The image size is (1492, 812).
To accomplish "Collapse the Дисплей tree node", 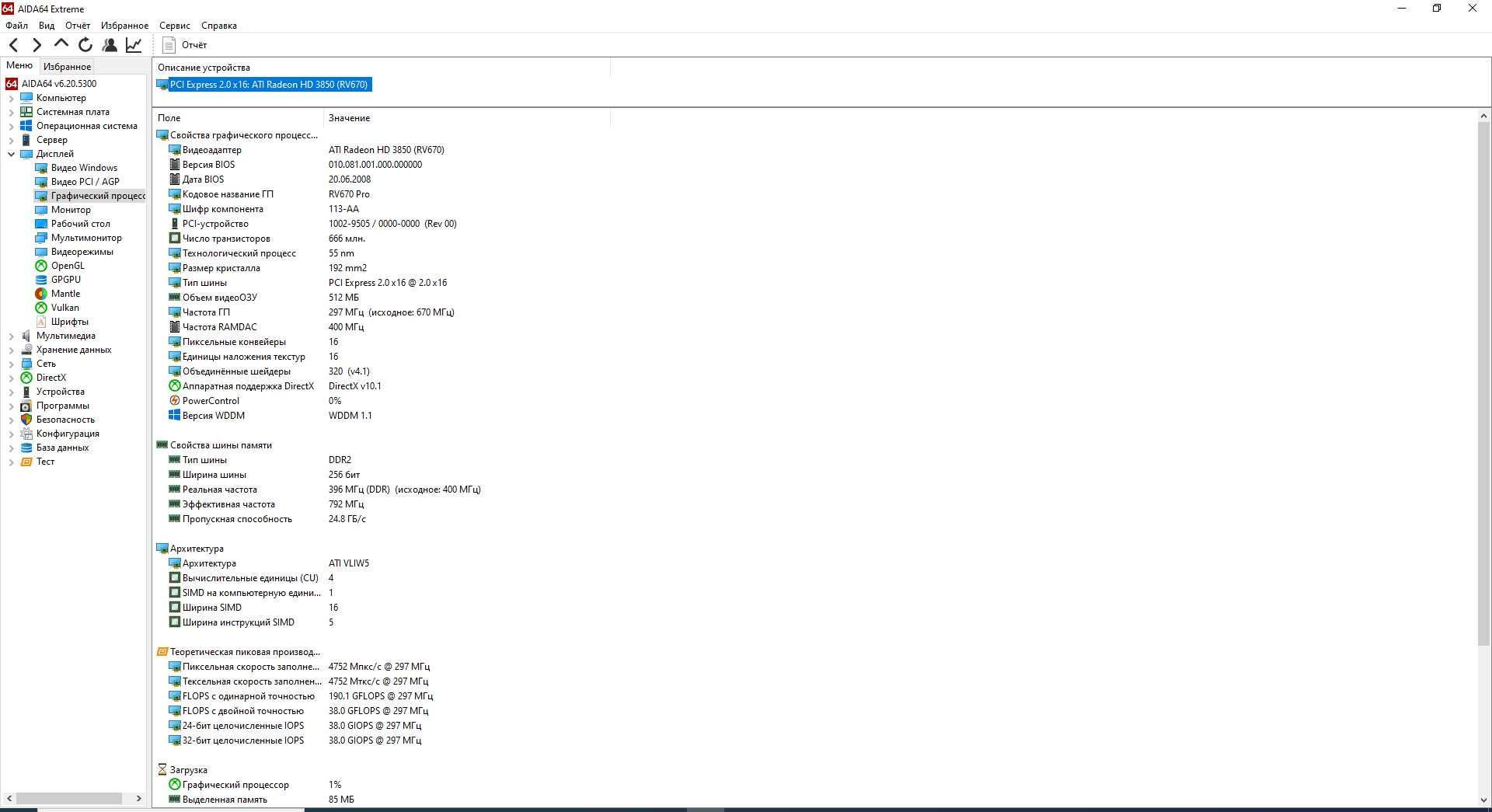I will [x=11, y=154].
